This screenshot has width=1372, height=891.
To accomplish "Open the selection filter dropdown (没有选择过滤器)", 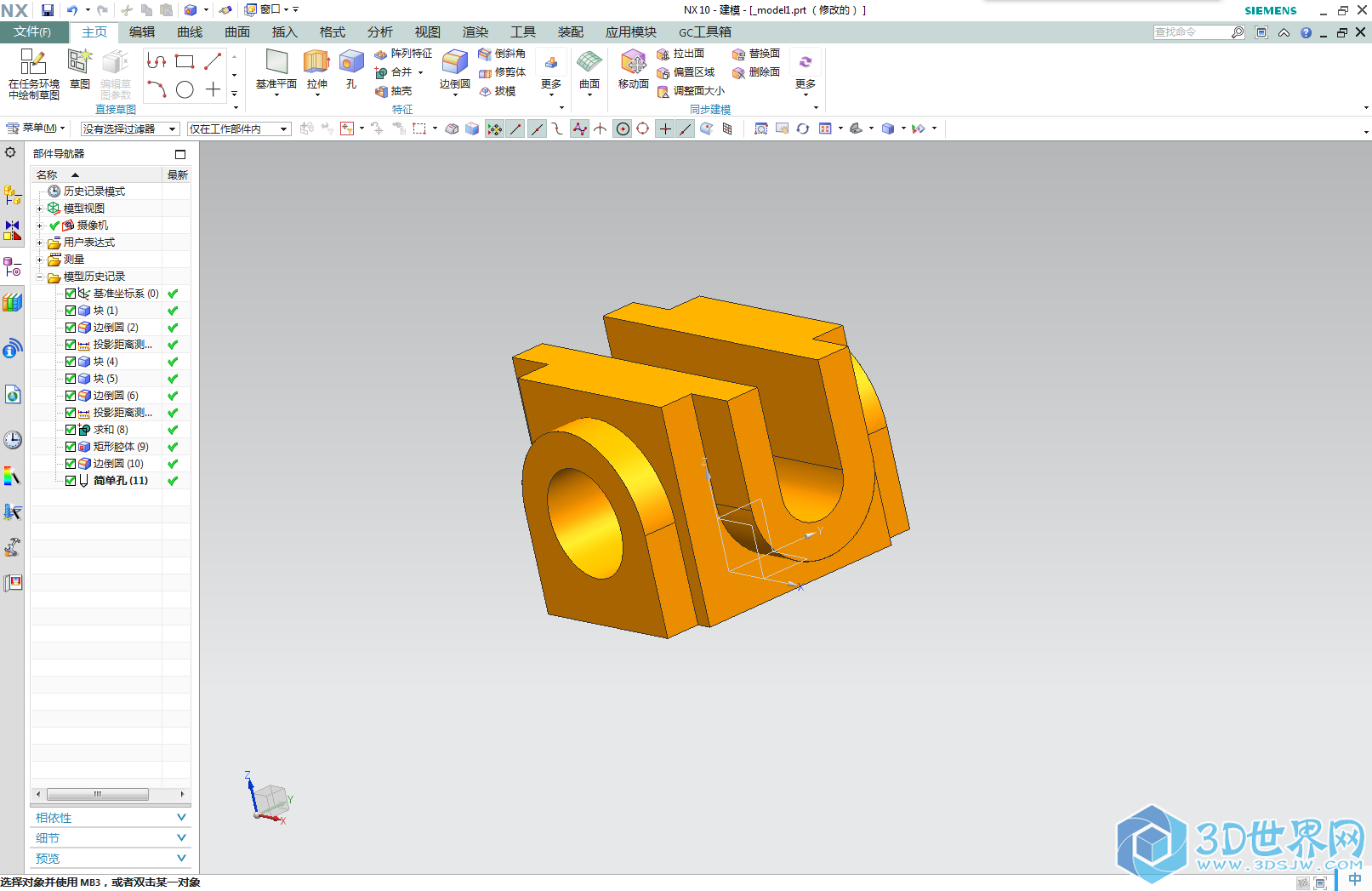I will [x=130, y=129].
